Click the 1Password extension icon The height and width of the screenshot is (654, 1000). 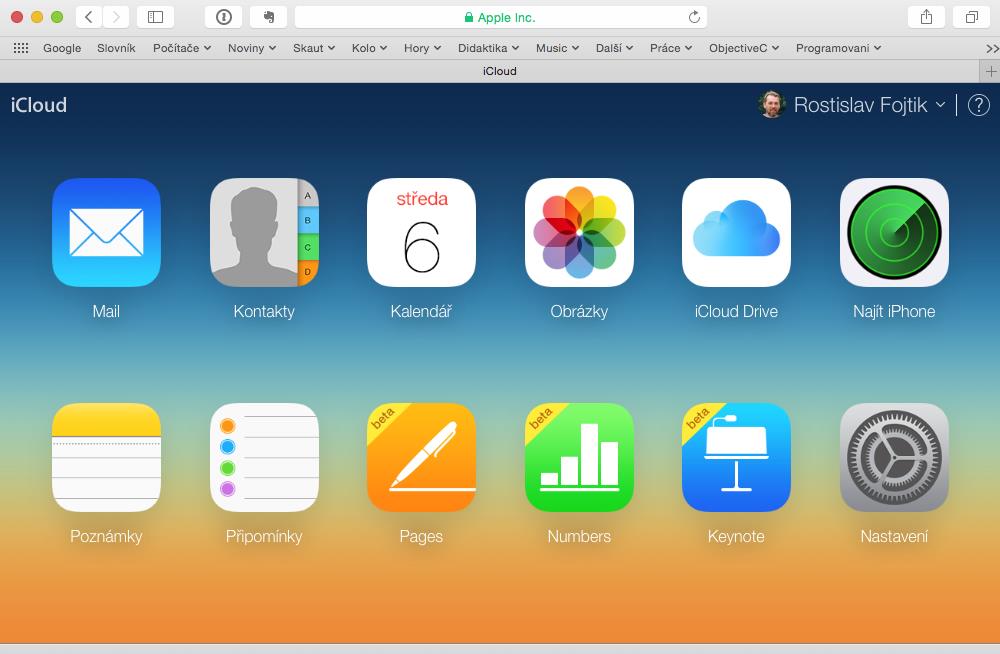tap(223, 17)
